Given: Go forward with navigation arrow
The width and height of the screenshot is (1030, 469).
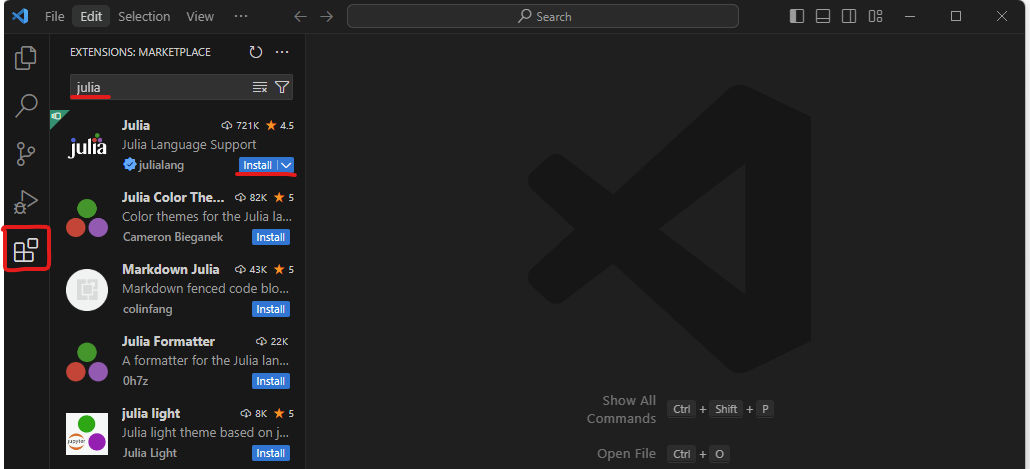Looking at the screenshot, I should (326, 16).
